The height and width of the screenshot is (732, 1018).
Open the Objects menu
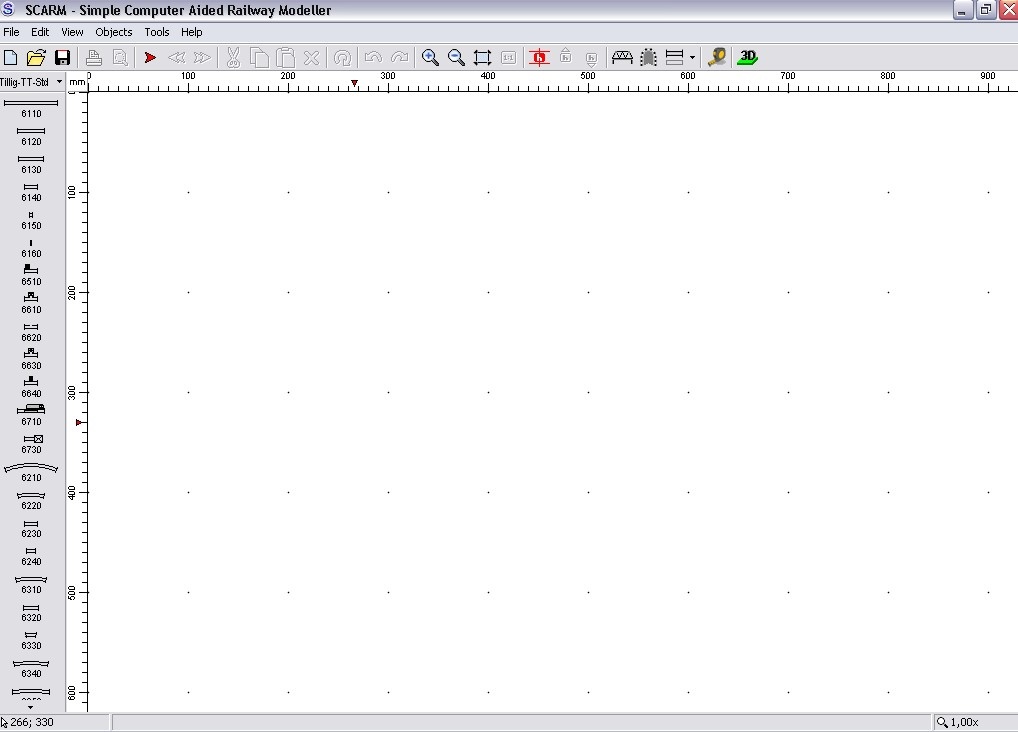pos(113,32)
